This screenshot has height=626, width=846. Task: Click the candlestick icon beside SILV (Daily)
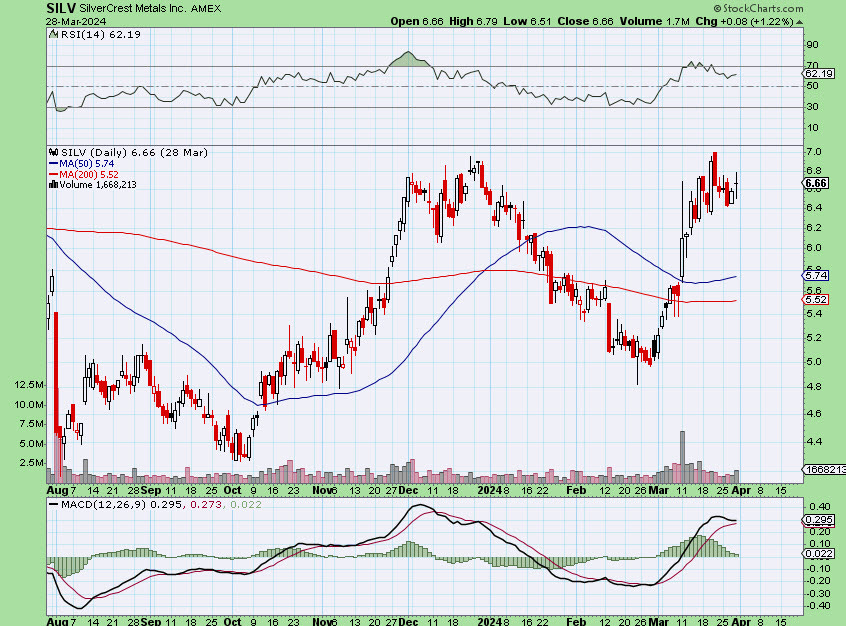pos(53,153)
